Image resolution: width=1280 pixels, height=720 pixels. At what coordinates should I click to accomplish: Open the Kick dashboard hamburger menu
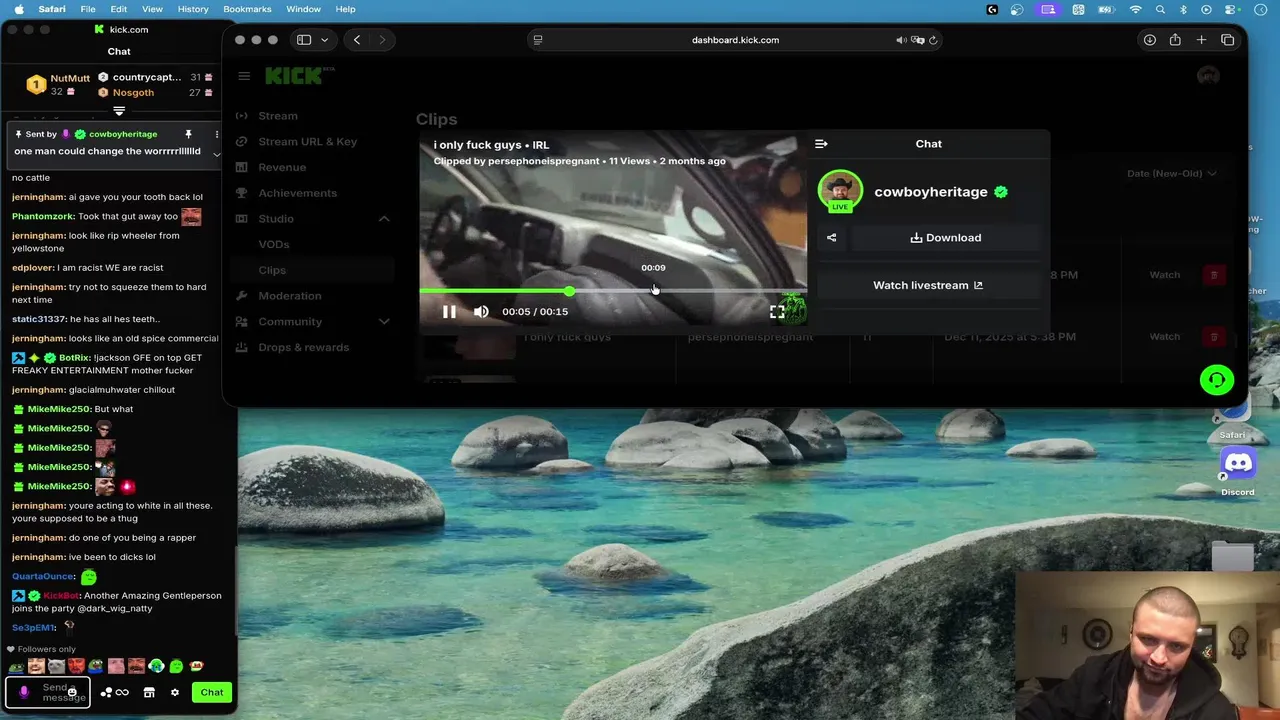(244, 76)
